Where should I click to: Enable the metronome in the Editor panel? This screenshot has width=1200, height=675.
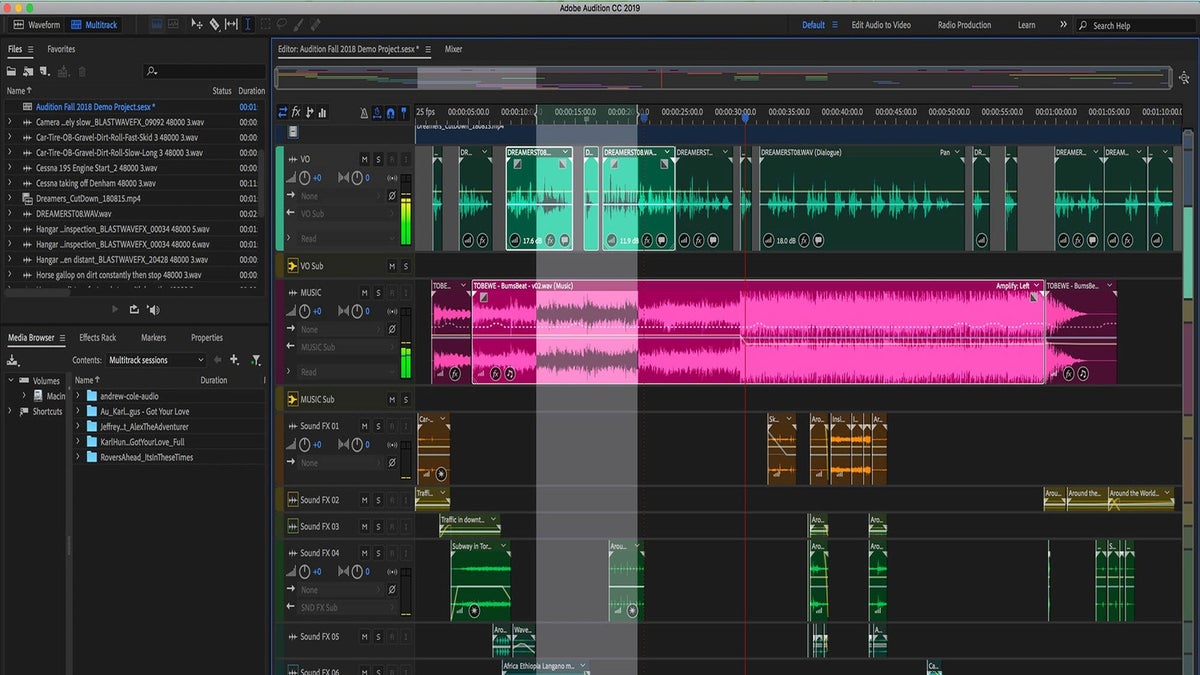pos(364,113)
